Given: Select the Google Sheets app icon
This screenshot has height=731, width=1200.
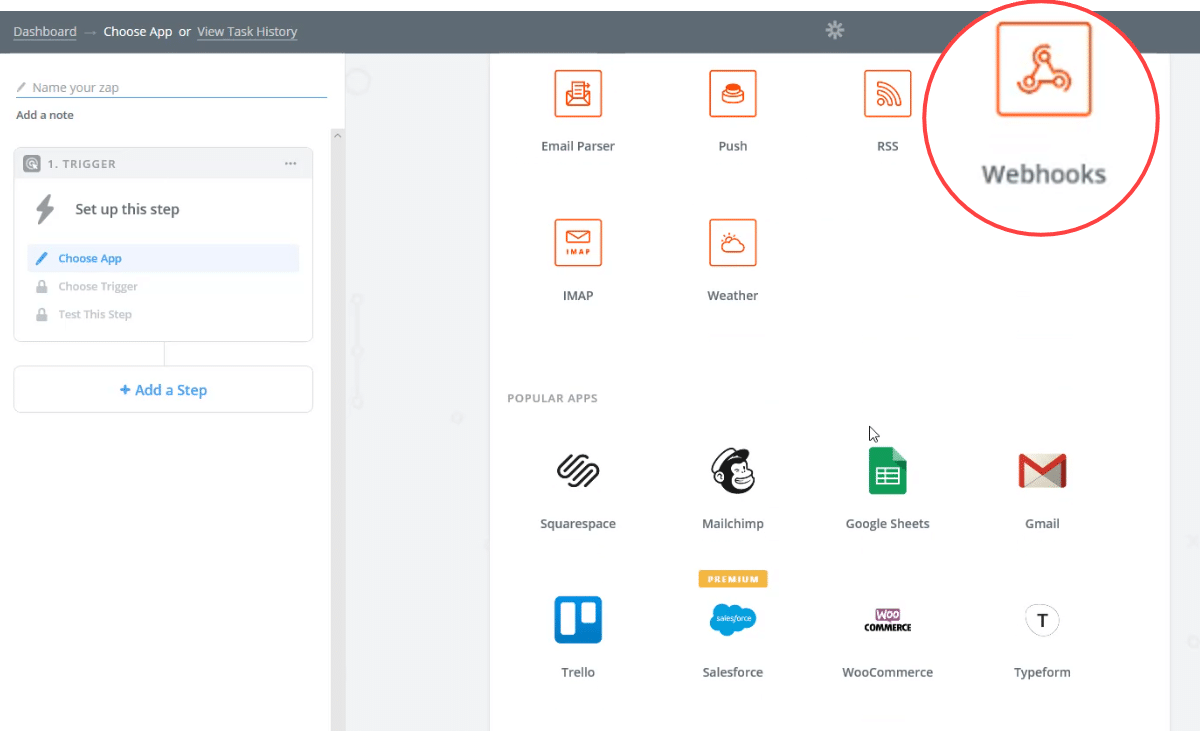Looking at the screenshot, I should pyautogui.click(x=887, y=470).
